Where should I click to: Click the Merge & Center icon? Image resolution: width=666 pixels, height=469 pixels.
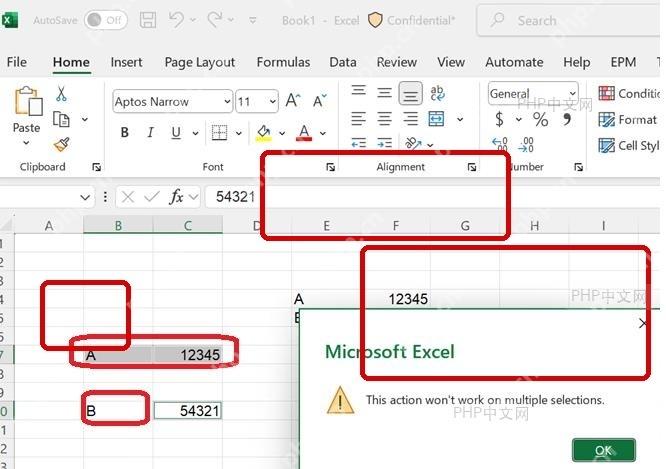436,119
